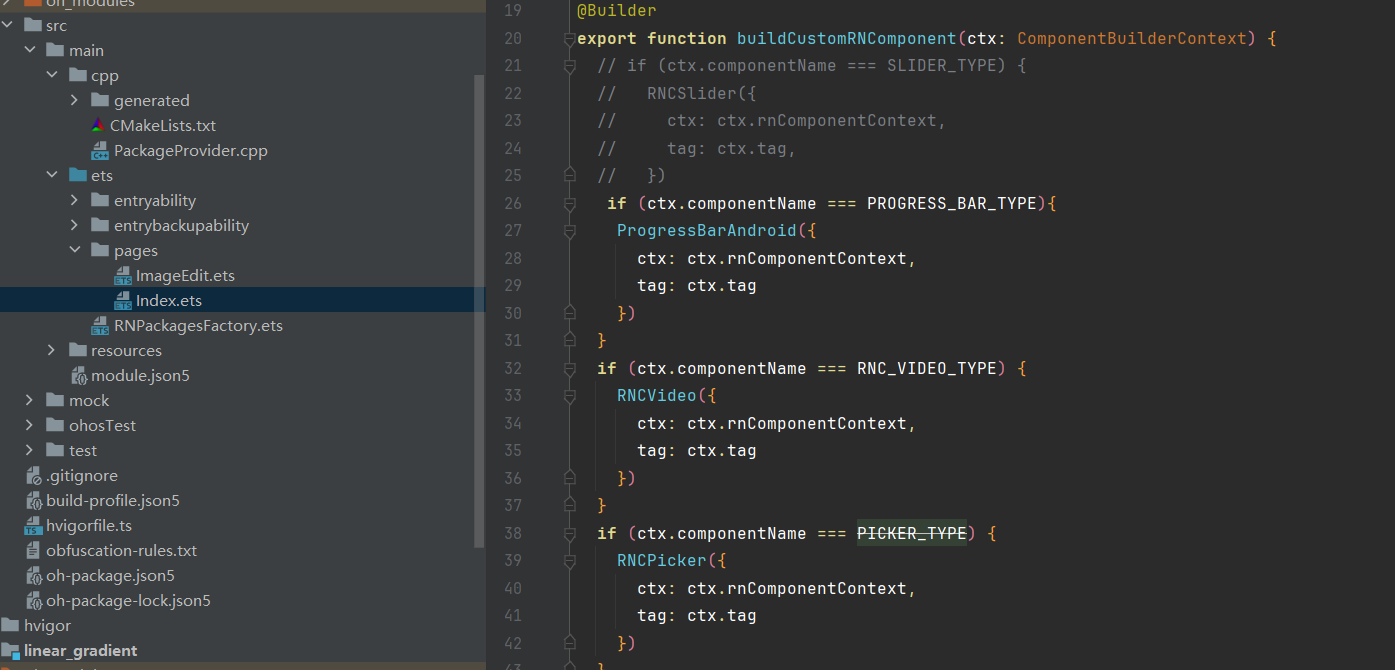Collapse the pages folder chevron
The height and width of the screenshot is (670, 1395).
(75, 251)
